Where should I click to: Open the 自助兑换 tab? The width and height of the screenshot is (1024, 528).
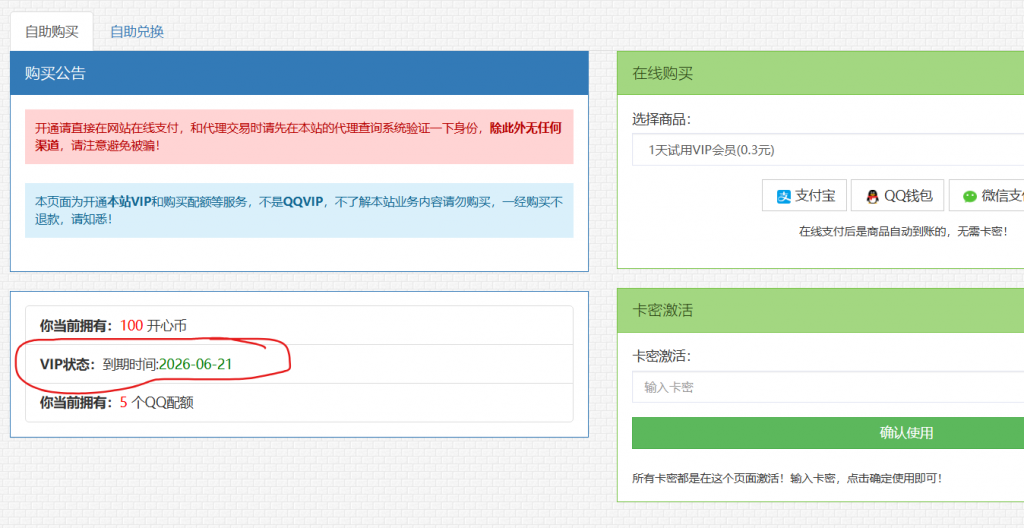click(x=137, y=31)
